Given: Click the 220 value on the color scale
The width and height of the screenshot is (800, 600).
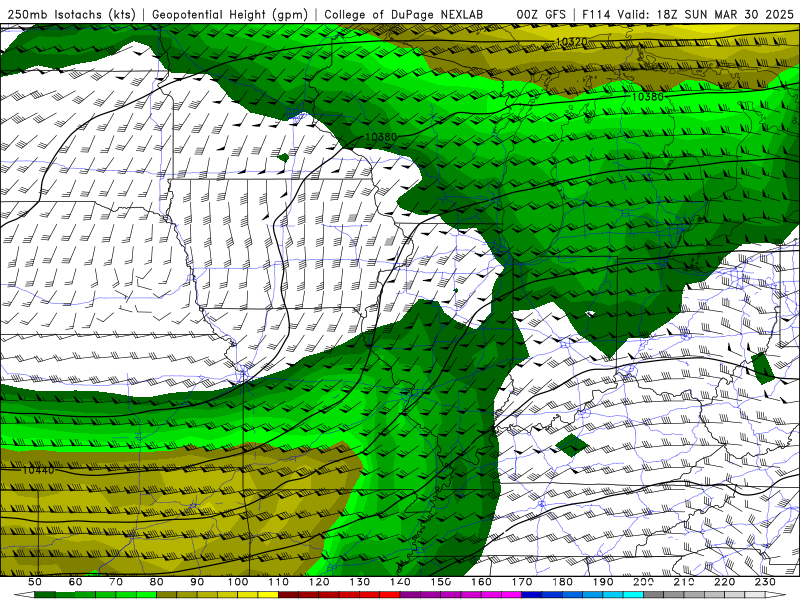Looking at the screenshot, I should click(724, 582).
